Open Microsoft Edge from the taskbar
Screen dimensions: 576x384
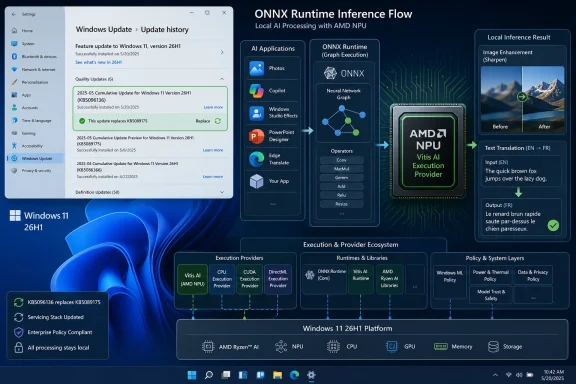tap(294, 375)
